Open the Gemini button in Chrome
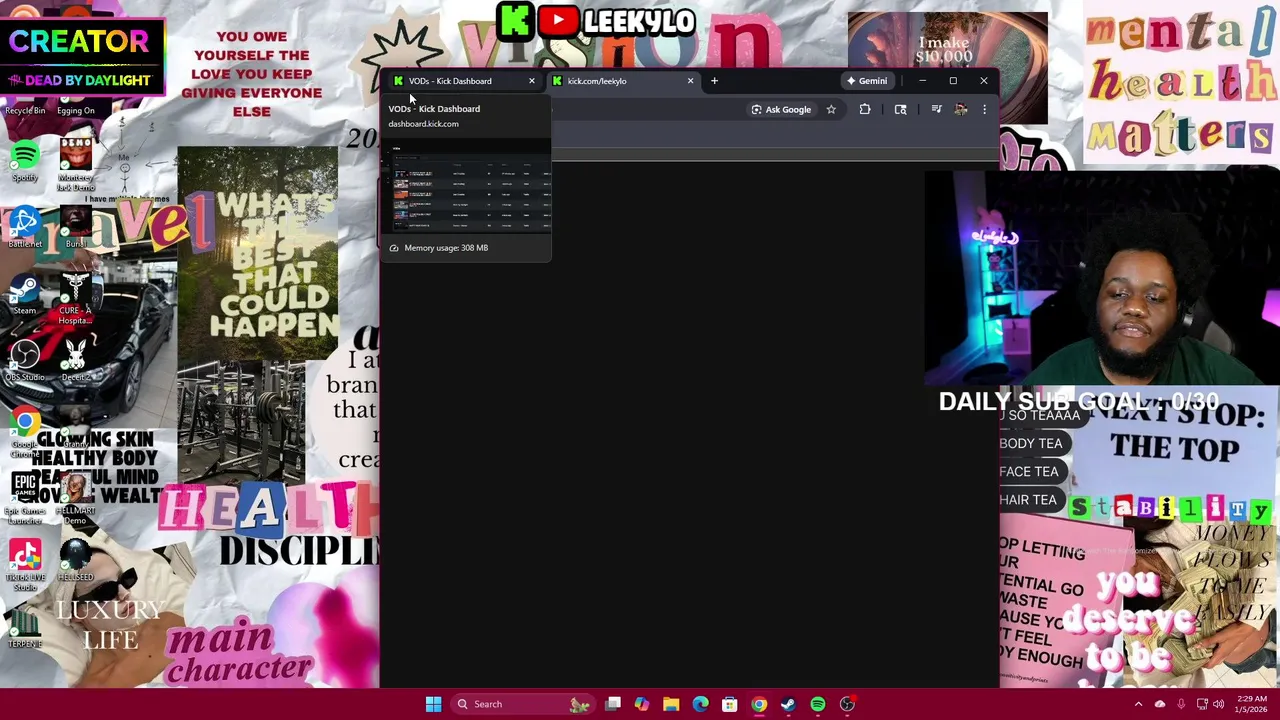Image resolution: width=1280 pixels, height=720 pixels. 866,81
